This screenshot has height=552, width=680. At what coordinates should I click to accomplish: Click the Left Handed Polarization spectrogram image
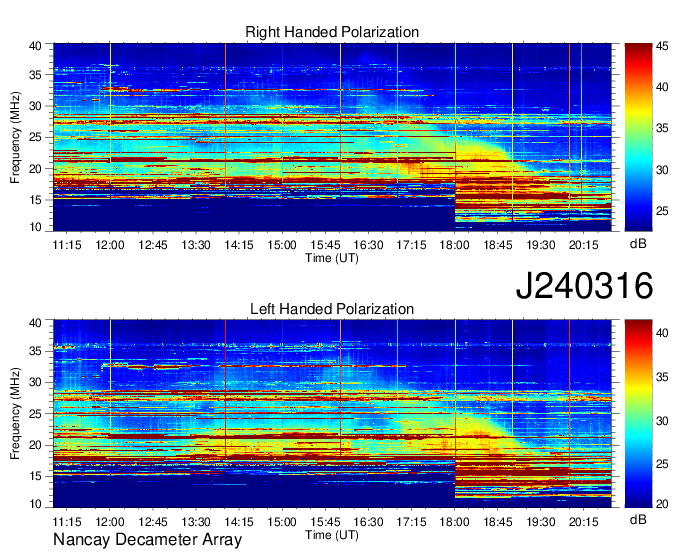point(332,414)
